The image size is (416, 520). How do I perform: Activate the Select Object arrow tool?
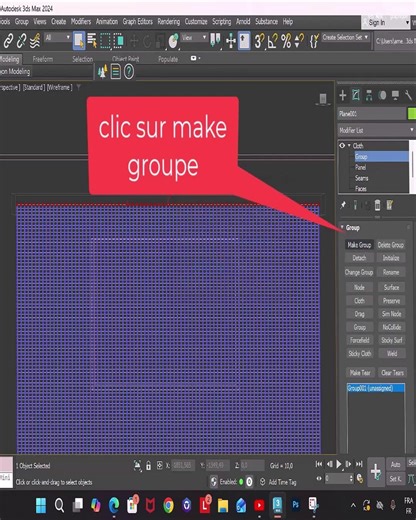(79, 41)
